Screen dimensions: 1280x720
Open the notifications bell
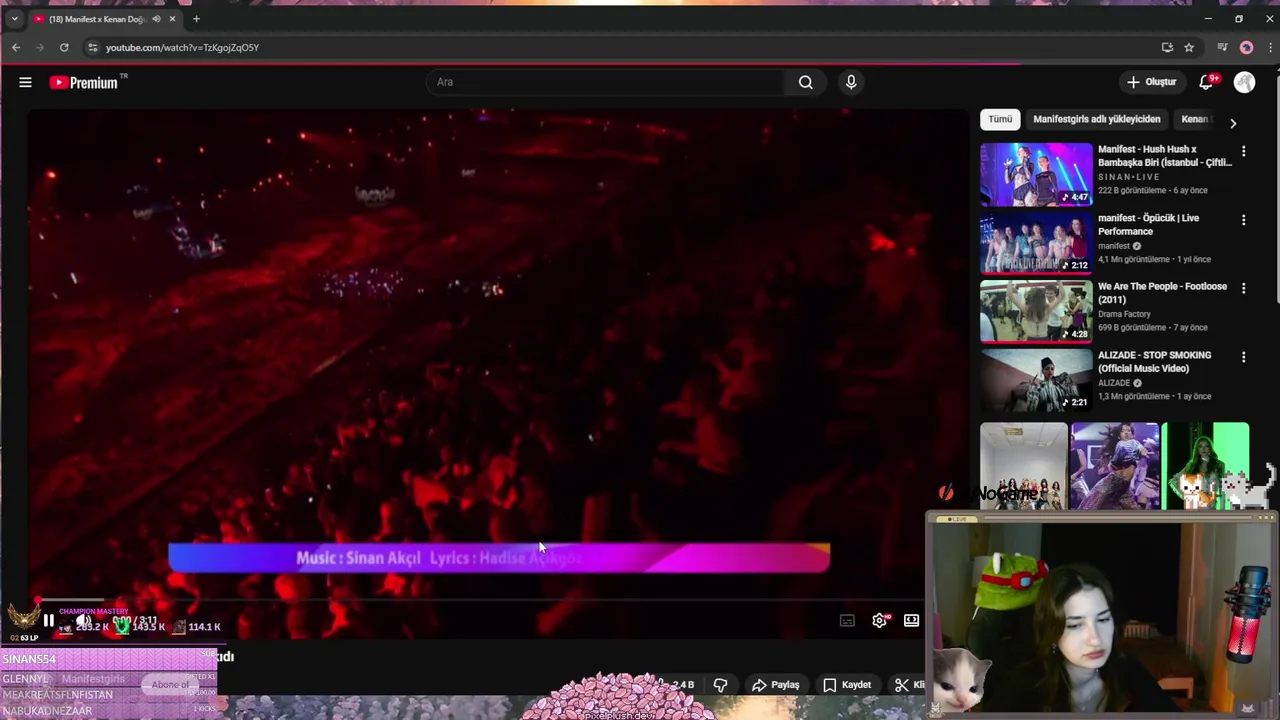[1206, 82]
